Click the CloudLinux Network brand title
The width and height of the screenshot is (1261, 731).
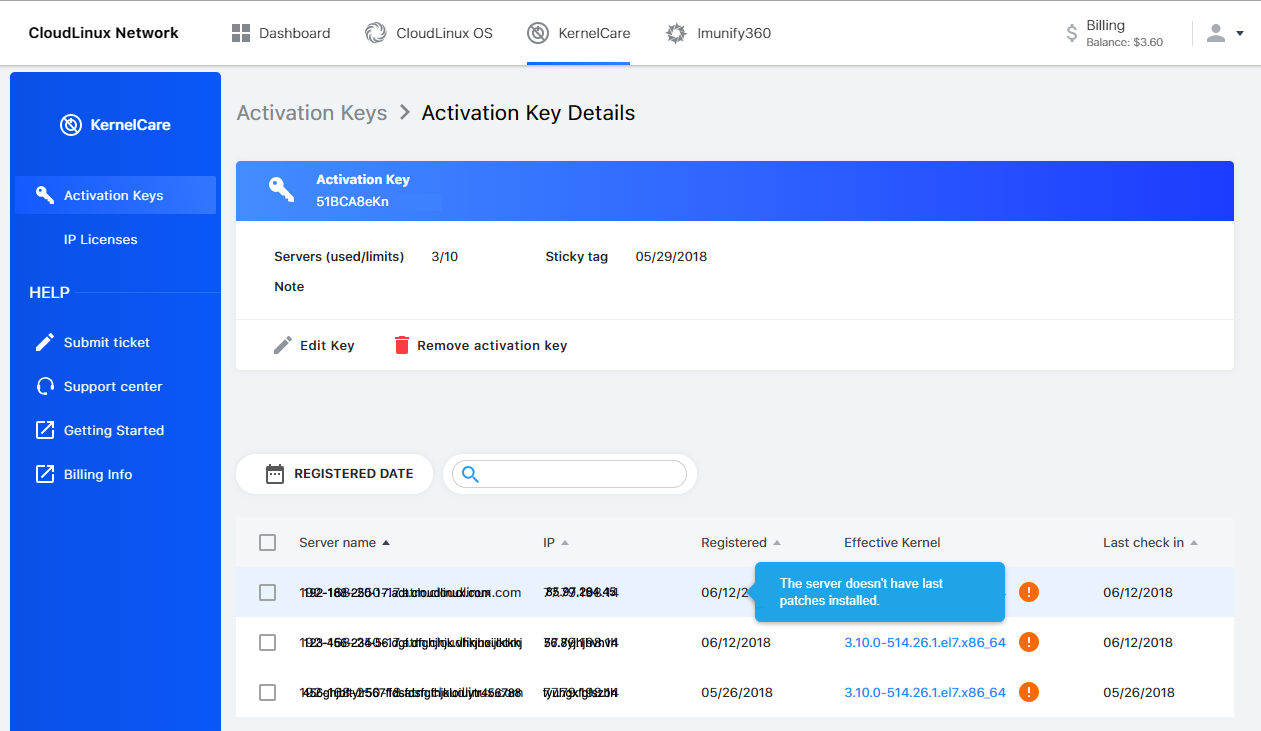pyautogui.click(x=104, y=33)
